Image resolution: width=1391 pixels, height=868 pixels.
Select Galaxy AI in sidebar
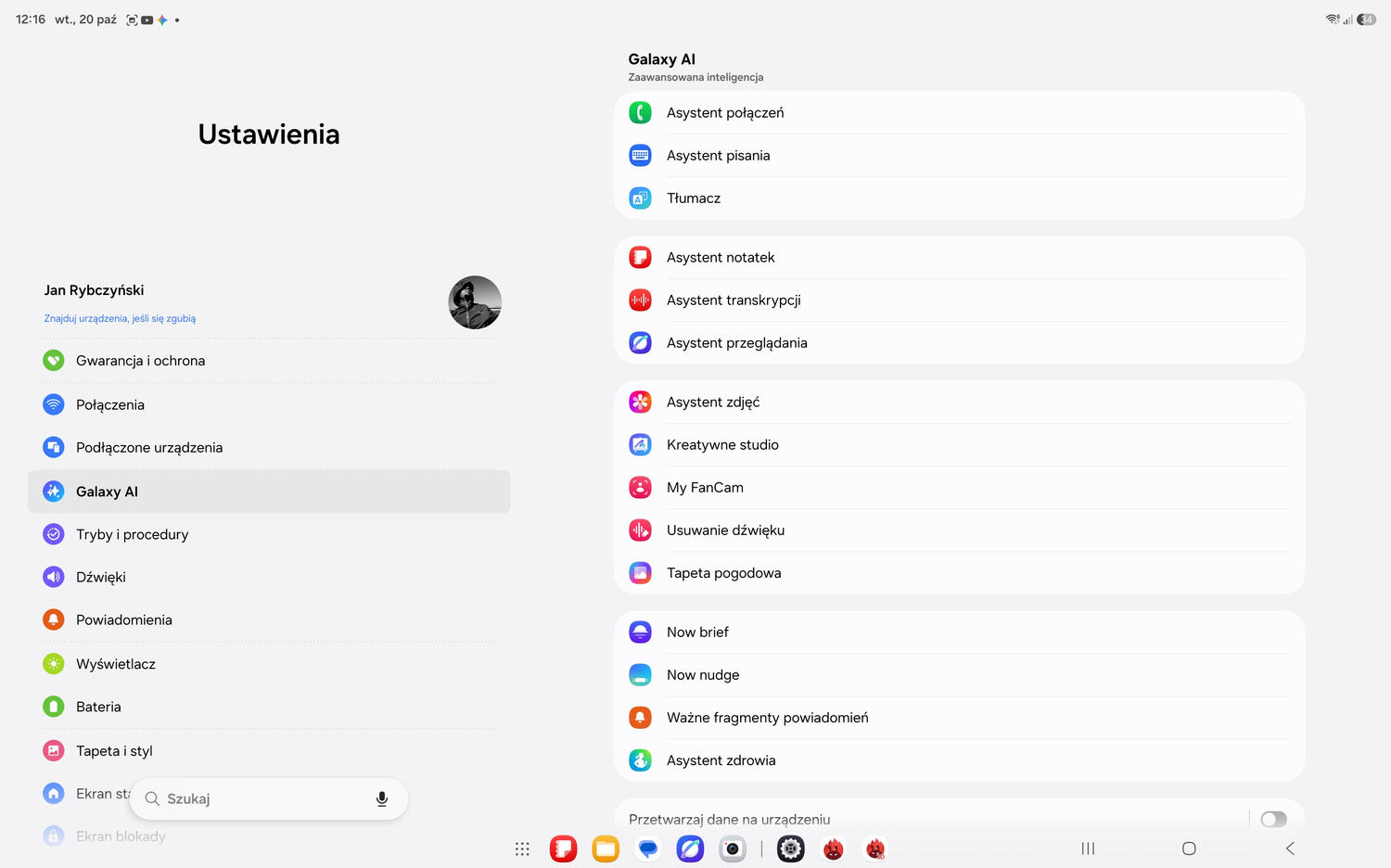point(269,491)
